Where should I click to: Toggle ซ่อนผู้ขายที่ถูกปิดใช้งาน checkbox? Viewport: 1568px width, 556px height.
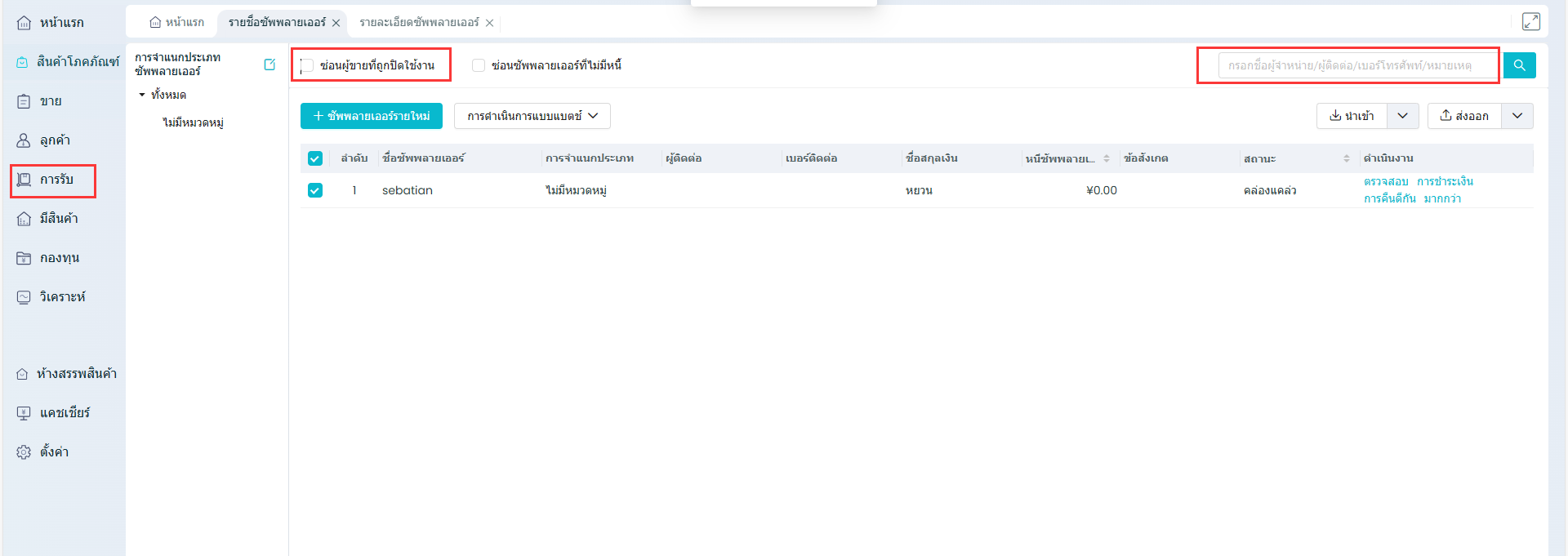click(307, 65)
